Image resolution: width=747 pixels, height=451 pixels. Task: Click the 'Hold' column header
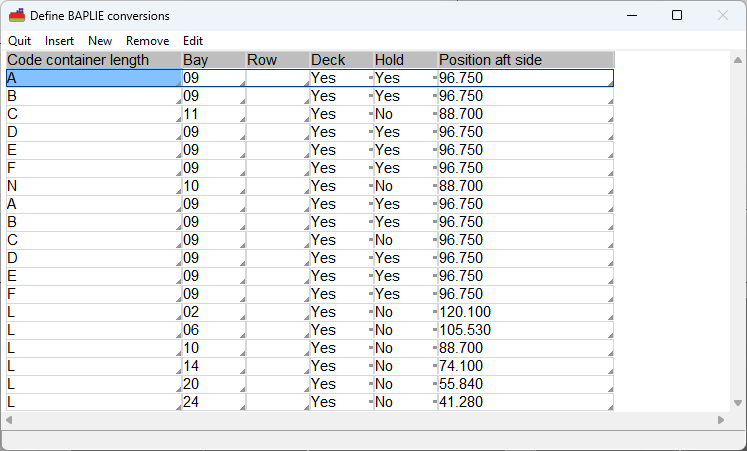tap(405, 60)
